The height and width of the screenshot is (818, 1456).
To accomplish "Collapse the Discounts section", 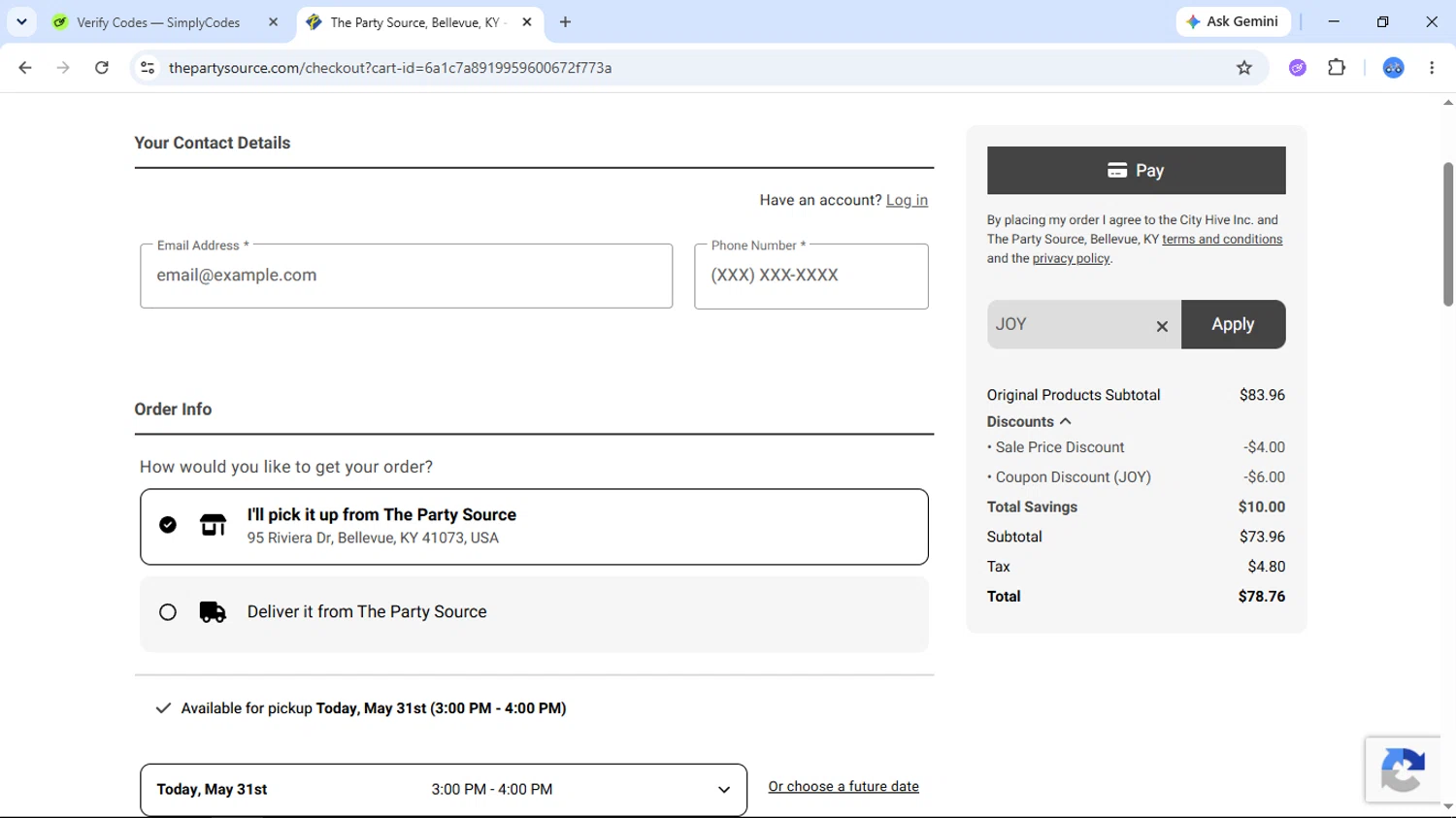I will (1029, 422).
